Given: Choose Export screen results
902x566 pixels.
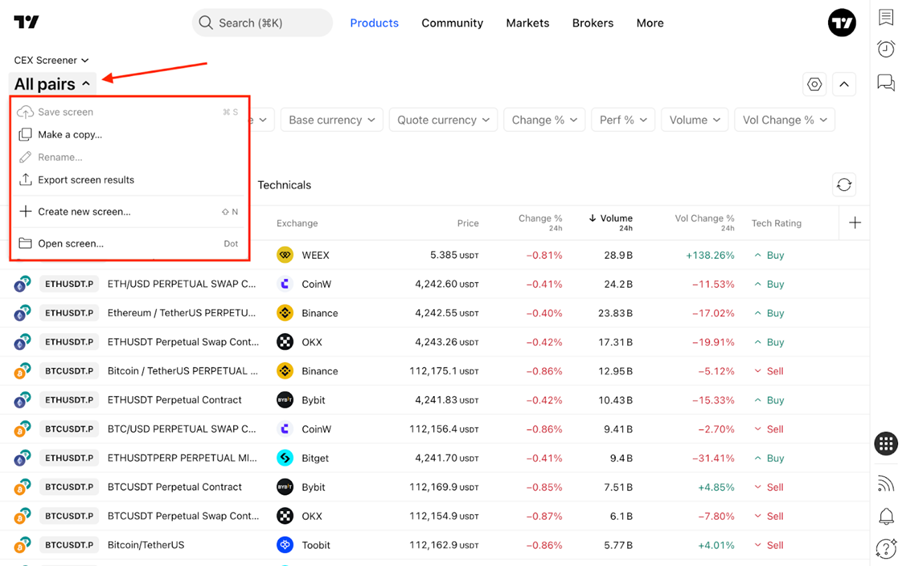Looking at the screenshot, I should 130,179.
